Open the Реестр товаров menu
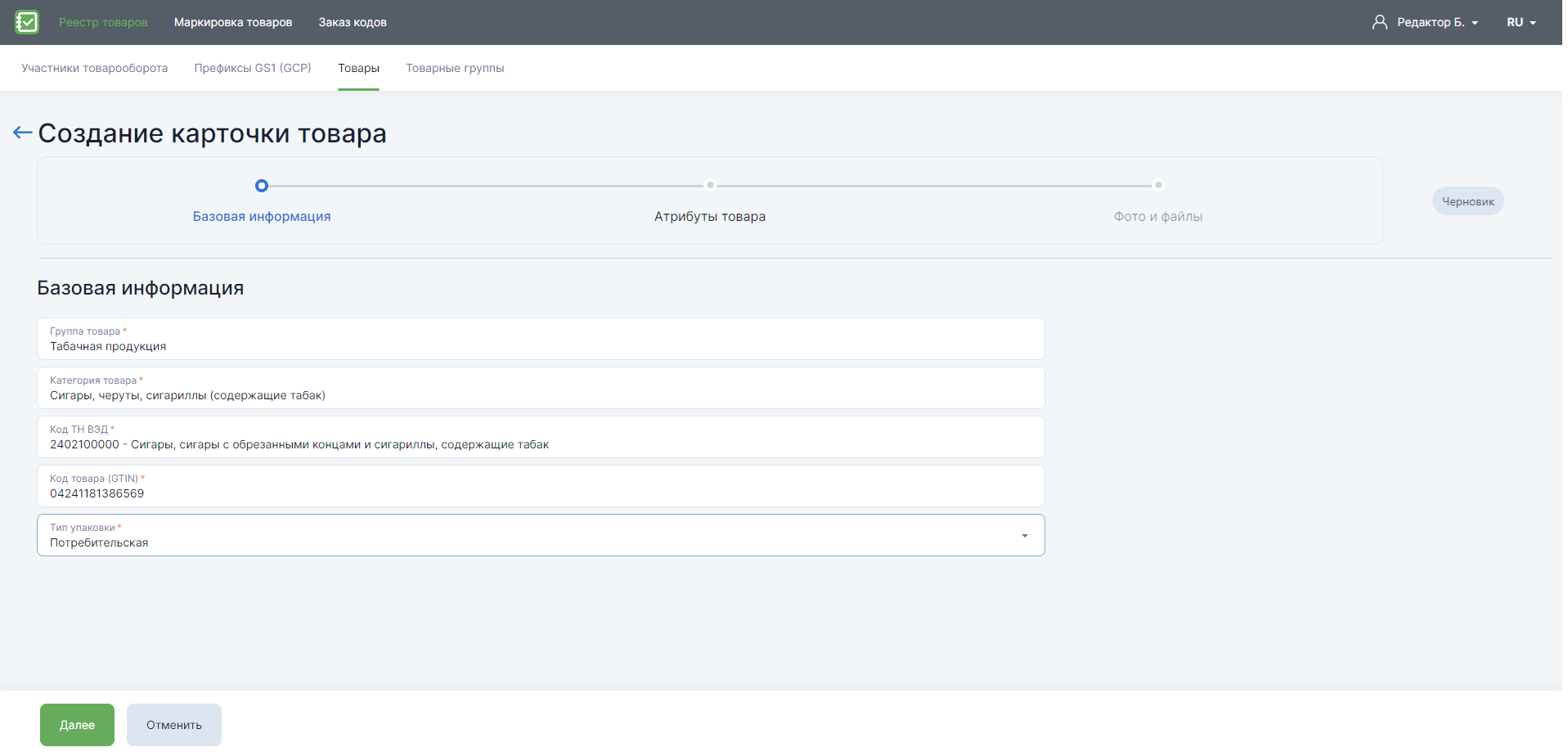 click(x=103, y=22)
